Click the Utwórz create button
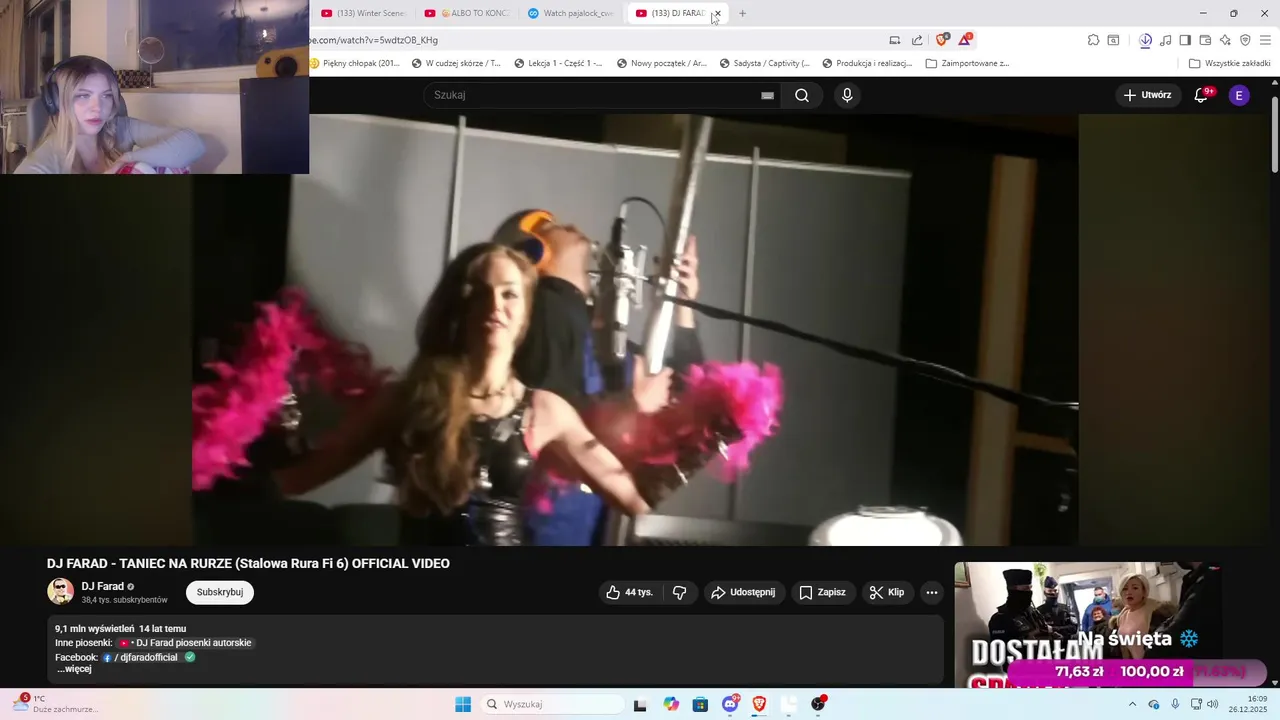The width and height of the screenshot is (1280, 720). [x=1147, y=95]
